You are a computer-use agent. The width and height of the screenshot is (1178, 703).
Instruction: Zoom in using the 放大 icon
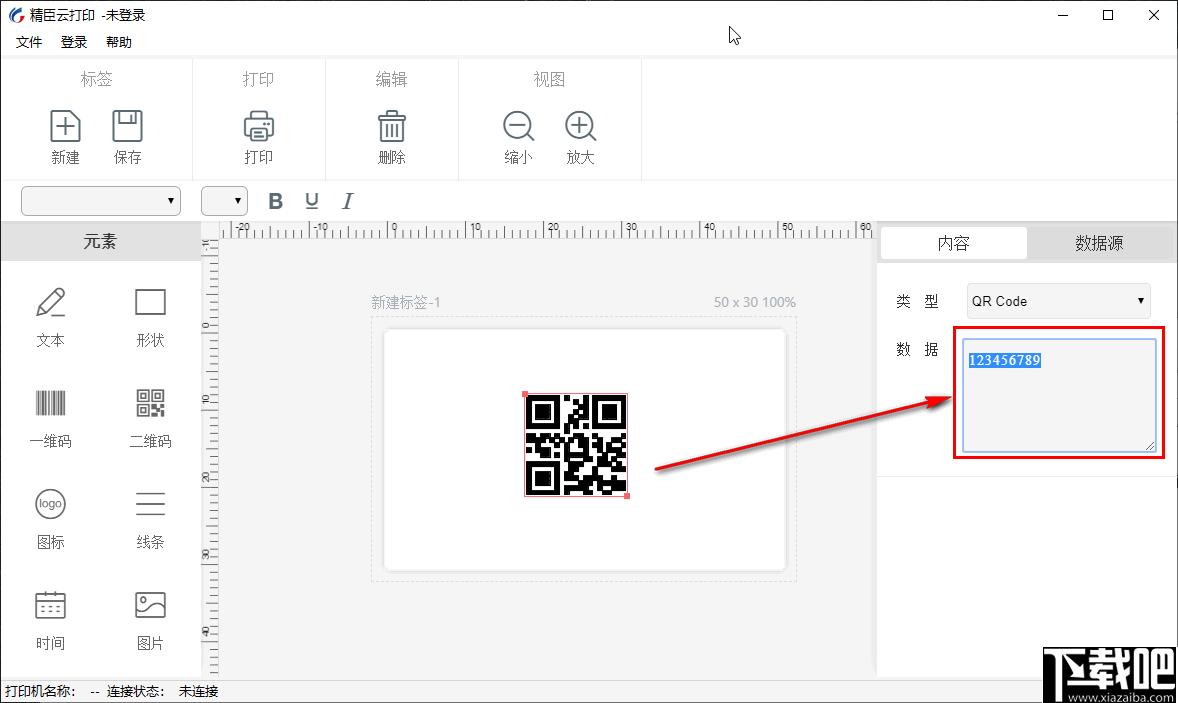(x=580, y=126)
